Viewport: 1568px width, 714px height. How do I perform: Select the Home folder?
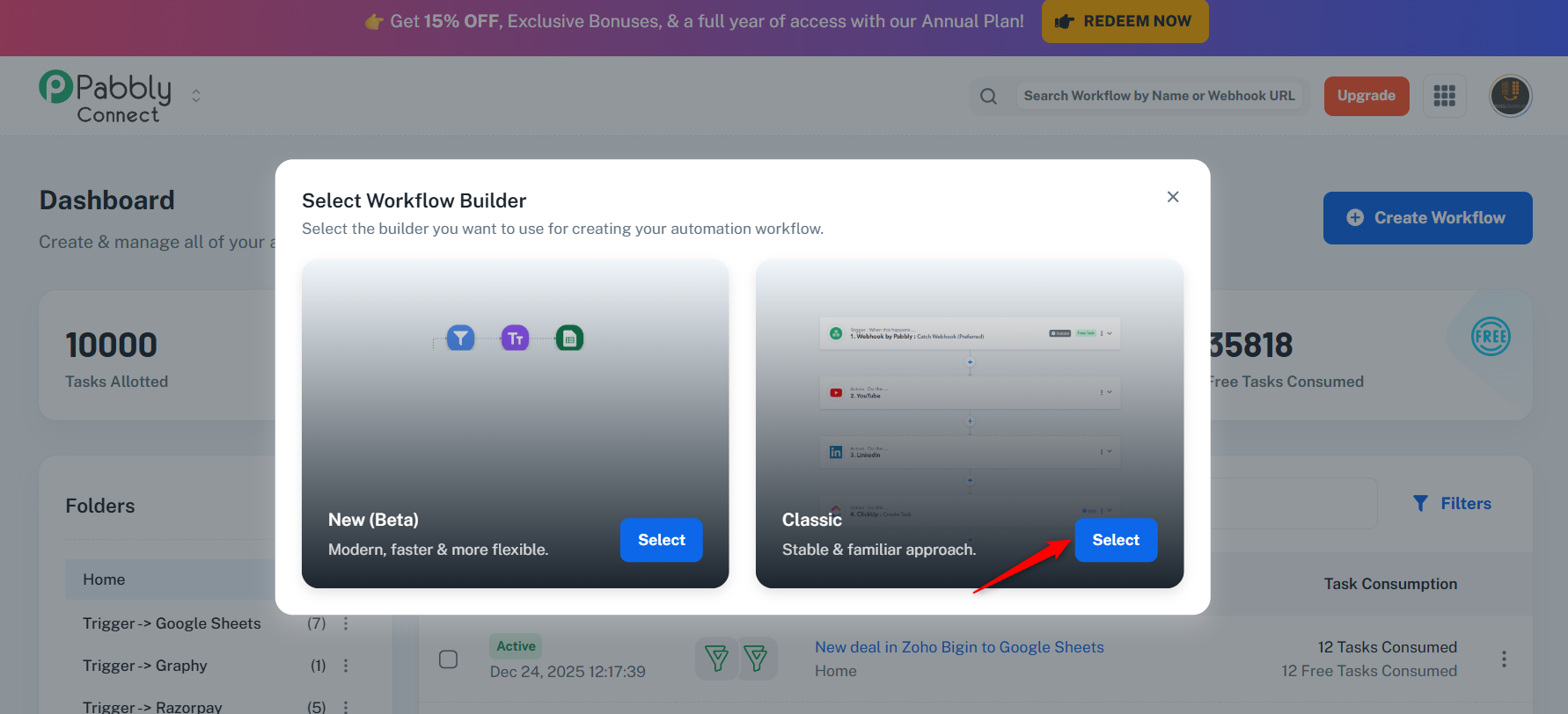click(104, 579)
